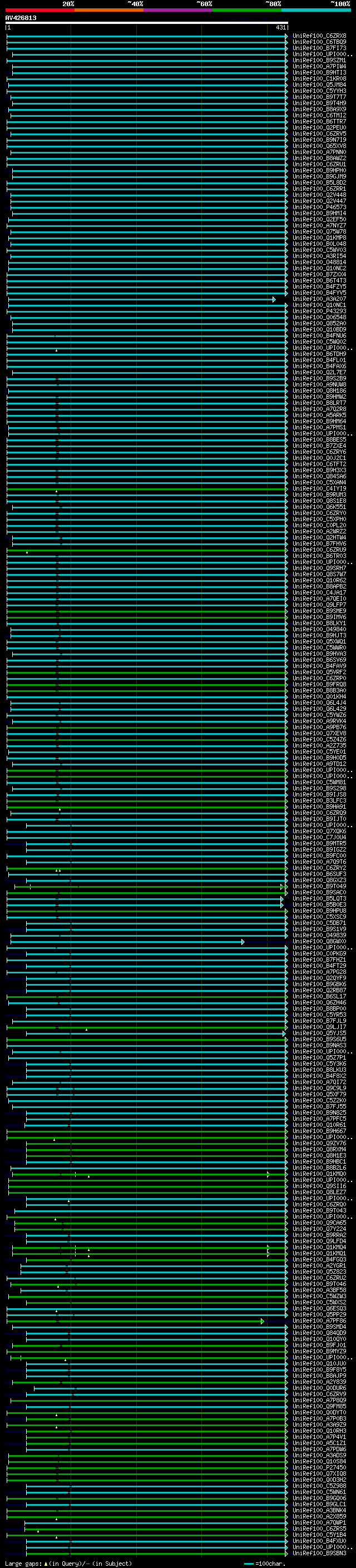Select hit label UniRef100_C1KR08
356x1568 pixels.
[x=319, y=78]
